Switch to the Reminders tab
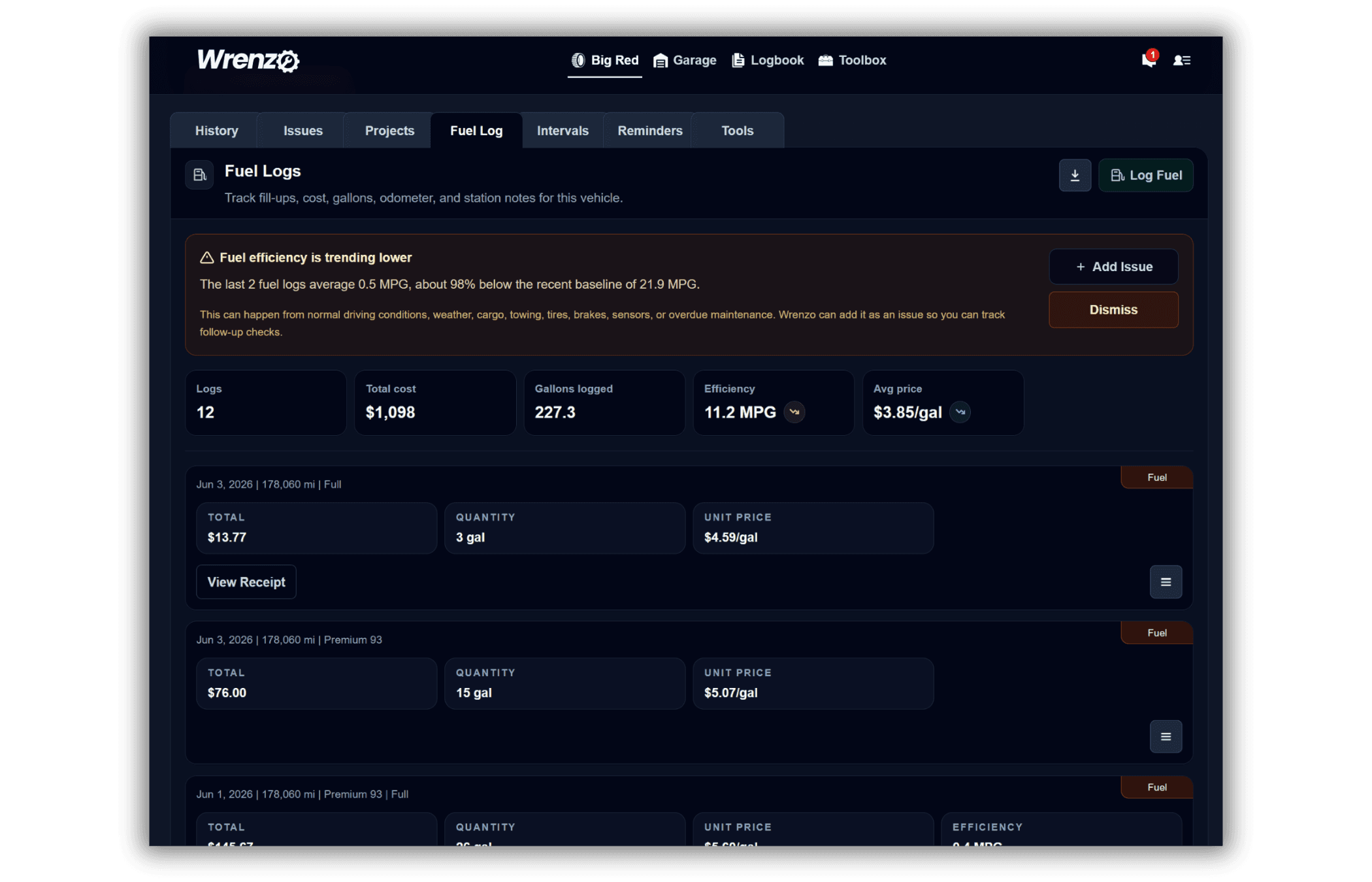Image resolution: width=1372 pixels, height=882 pixels. click(650, 131)
